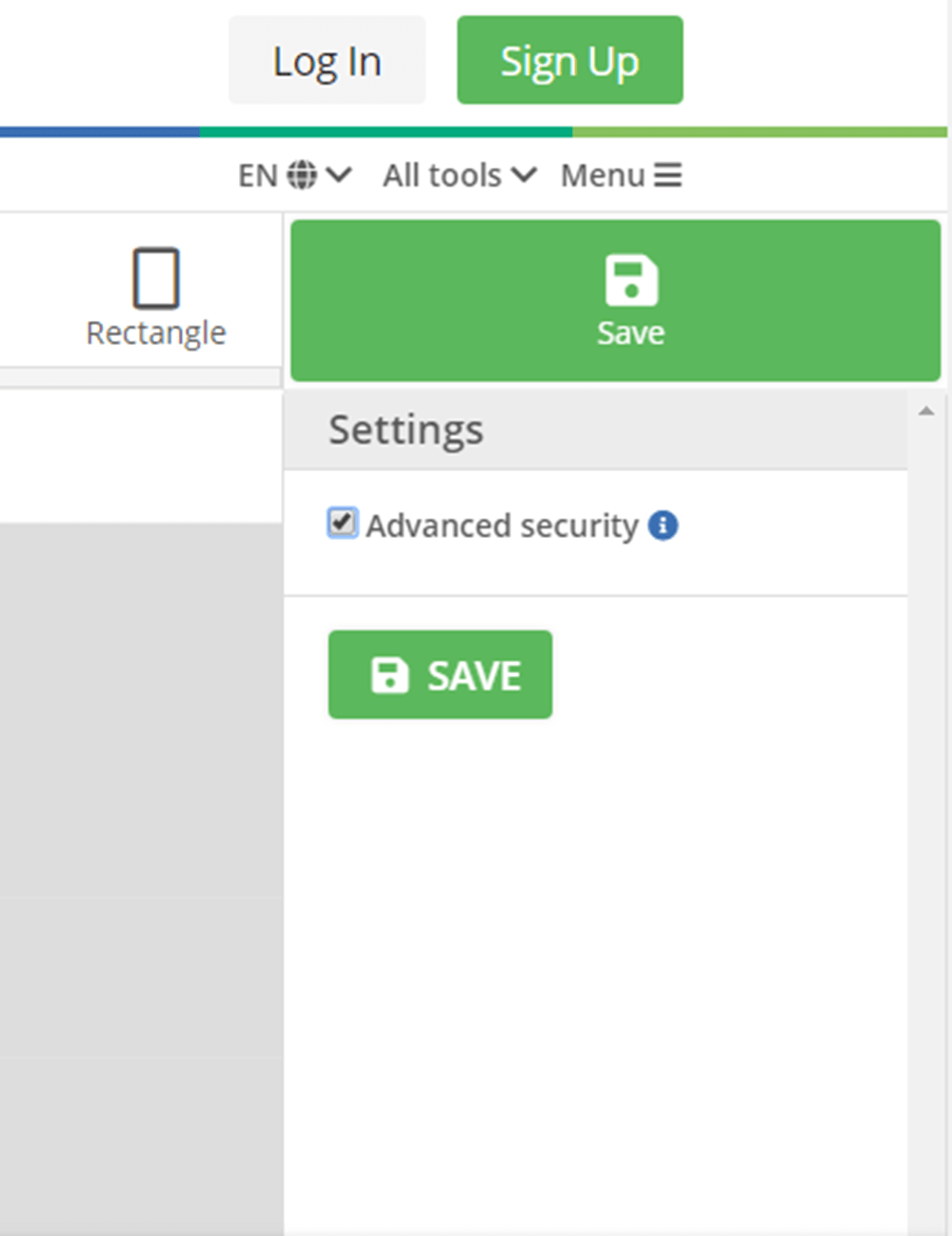The image size is (952, 1236).
Task: Click the Rectangle tool label
Action: click(x=156, y=333)
